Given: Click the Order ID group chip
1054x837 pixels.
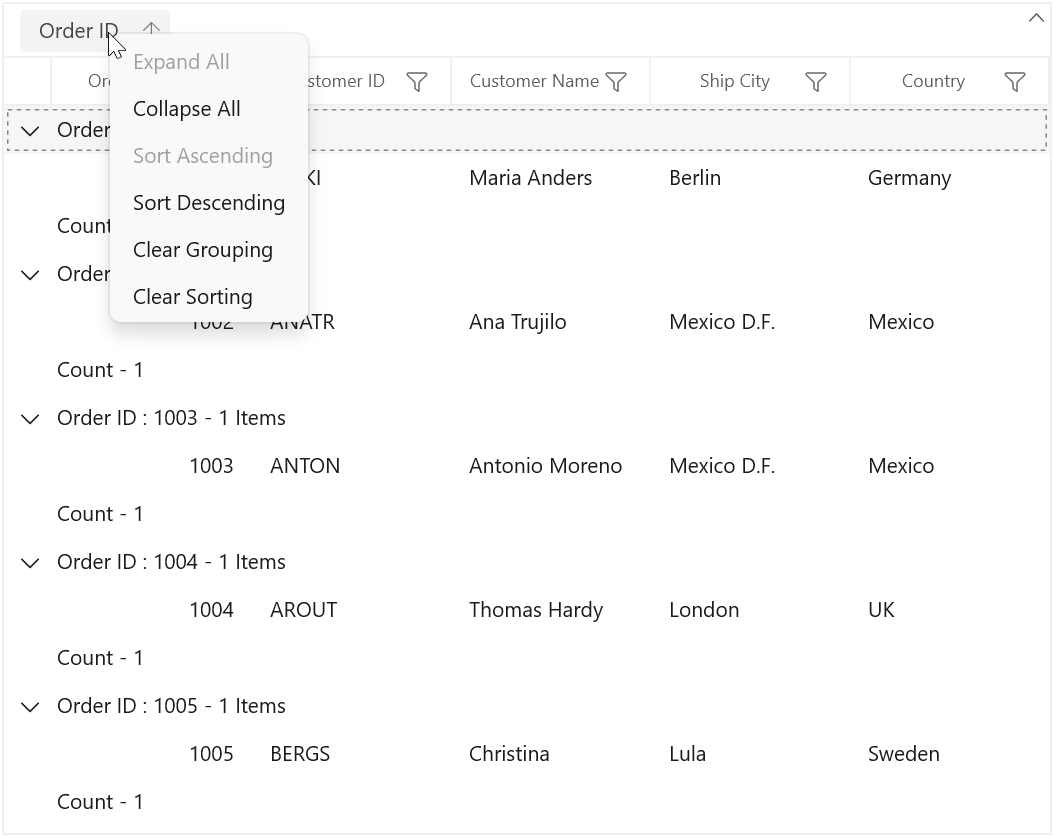Looking at the screenshot, I should click(x=95, y=31).
